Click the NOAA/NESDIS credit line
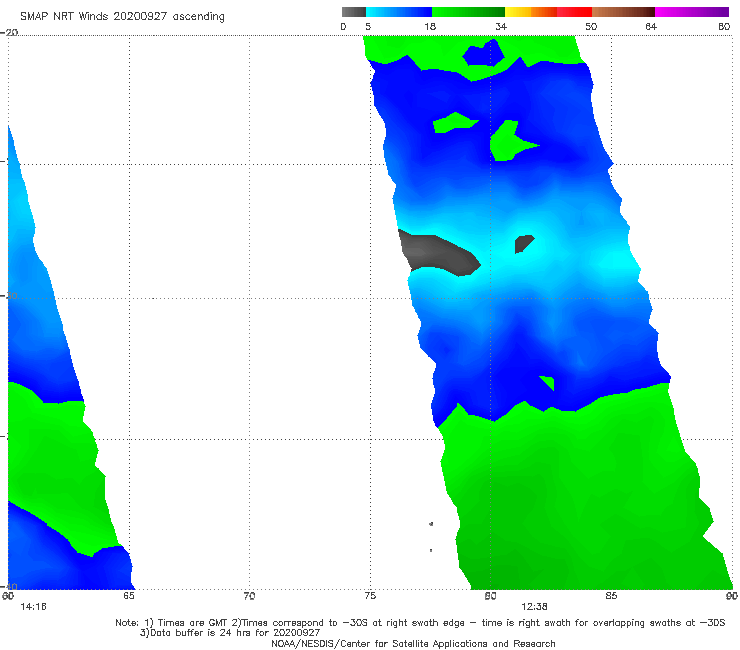The image size is (740, 650). tap(413, 643)
